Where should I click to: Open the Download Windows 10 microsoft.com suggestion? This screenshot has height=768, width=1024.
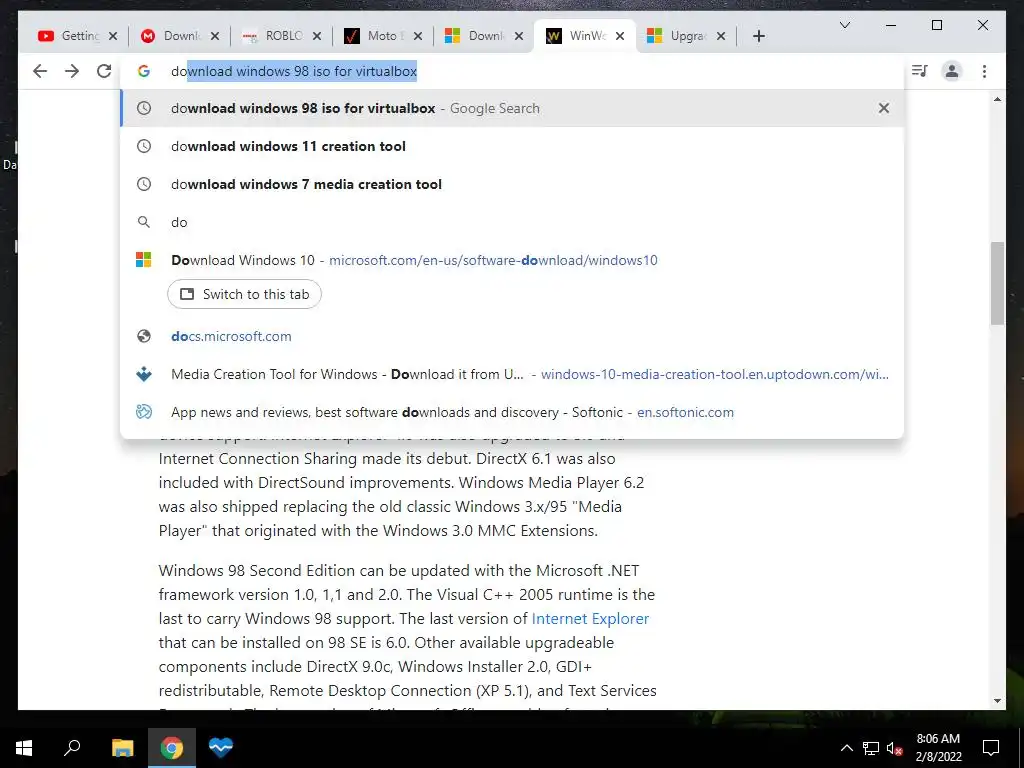[512, 260]
